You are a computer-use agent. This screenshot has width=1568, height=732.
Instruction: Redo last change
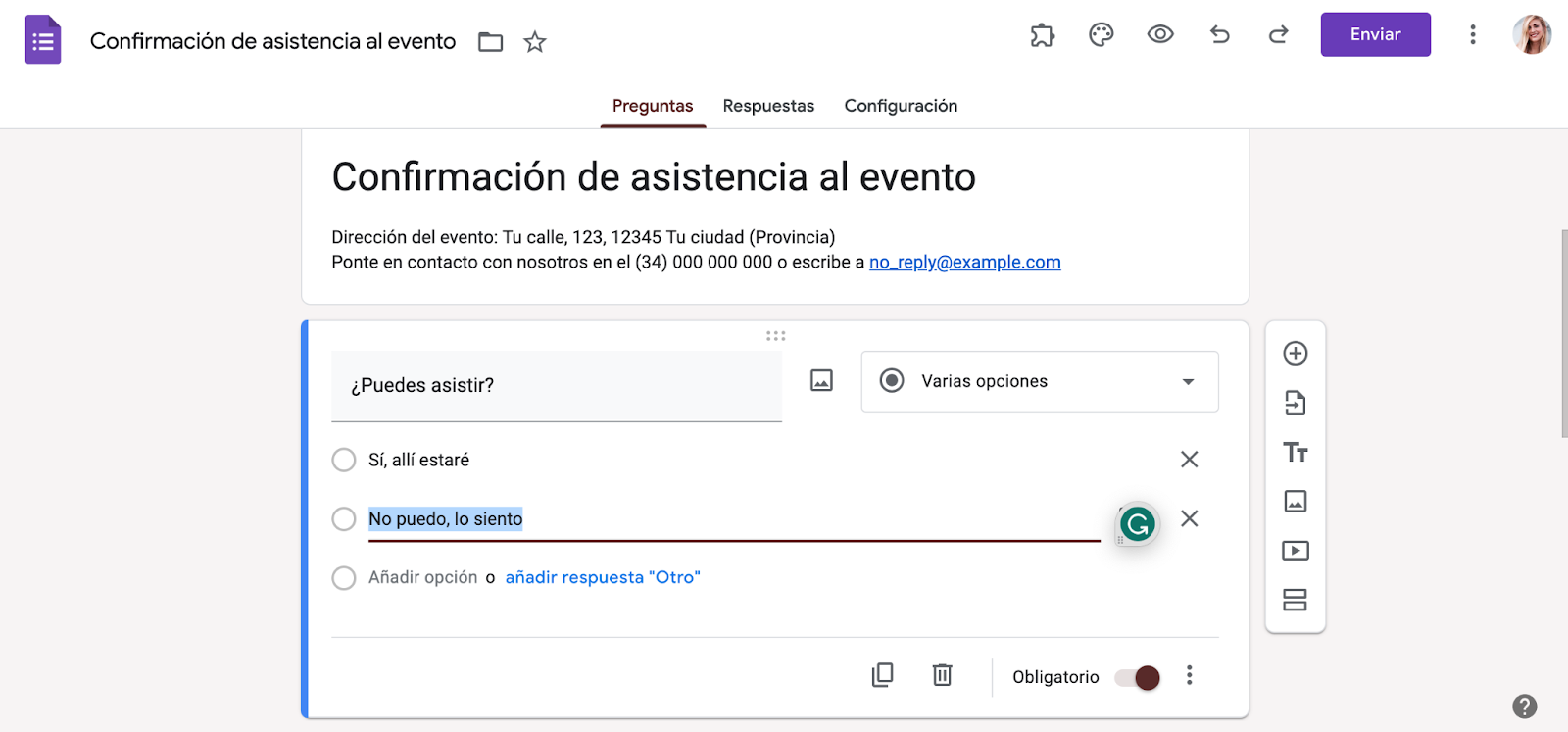pos(1279,35)
